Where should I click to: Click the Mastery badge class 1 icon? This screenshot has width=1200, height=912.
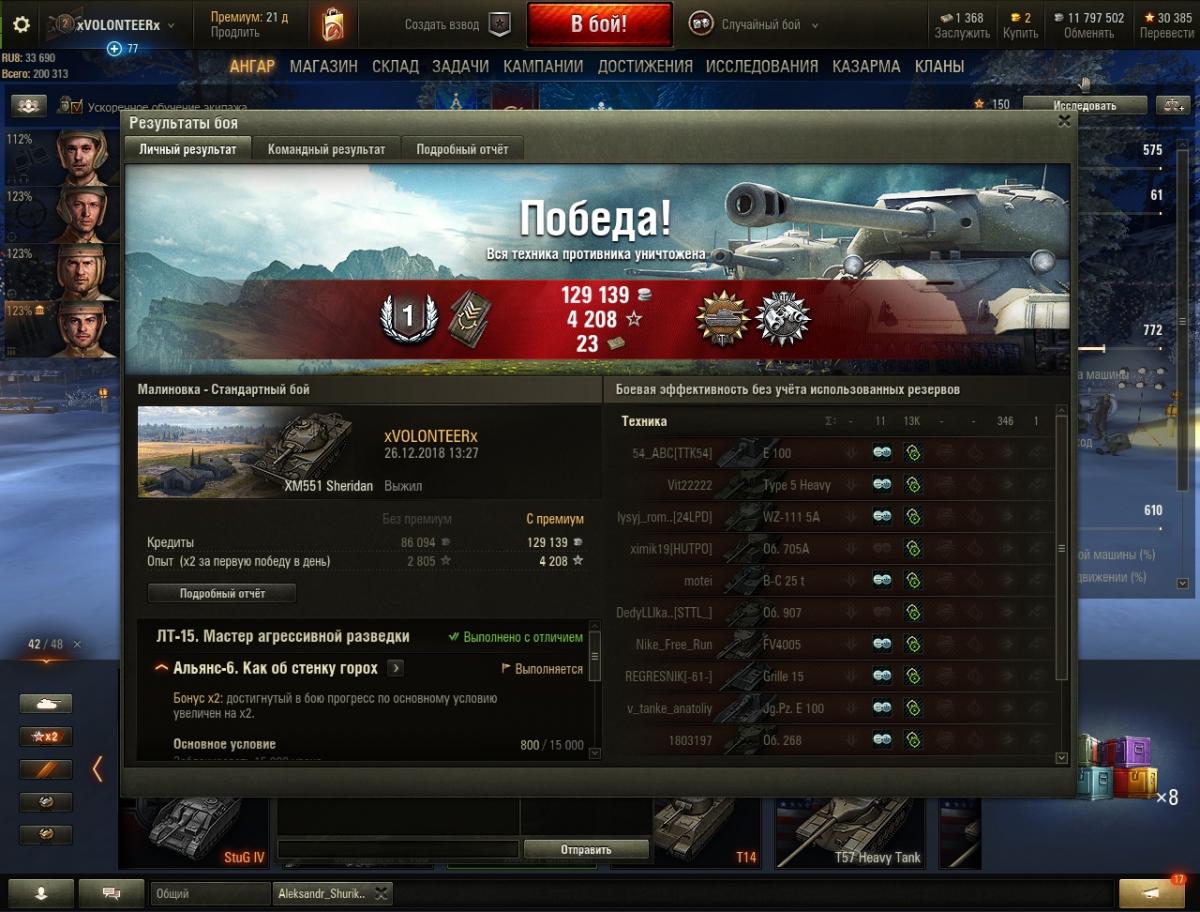click(406, 318)
